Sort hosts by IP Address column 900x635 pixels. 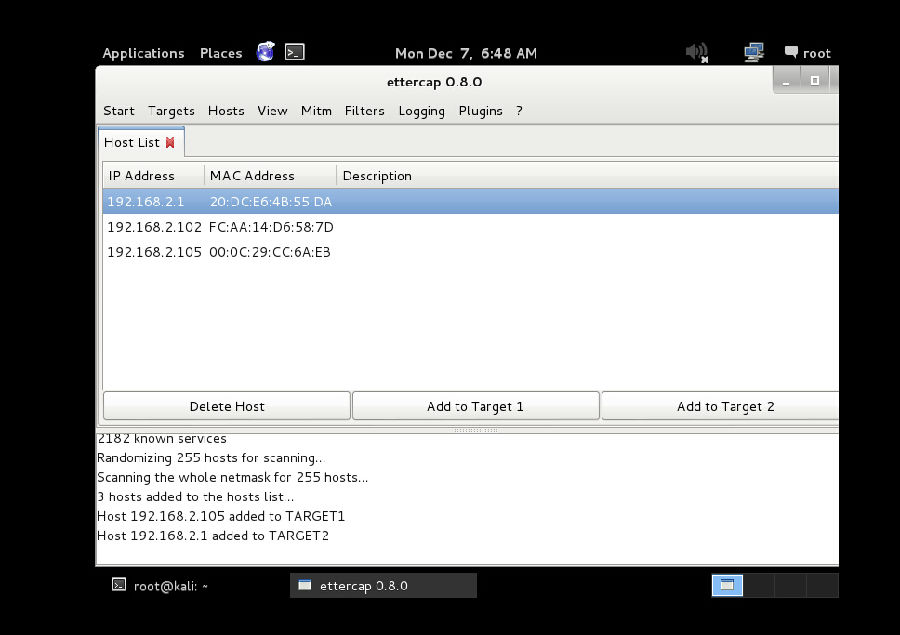[153, 176]
